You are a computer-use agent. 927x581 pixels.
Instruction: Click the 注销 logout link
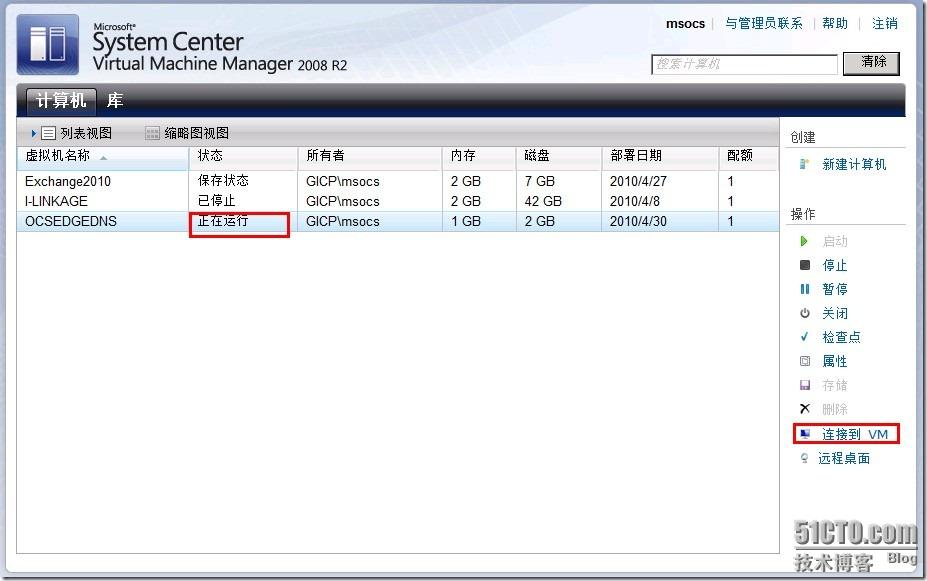(x=884, y=24)
